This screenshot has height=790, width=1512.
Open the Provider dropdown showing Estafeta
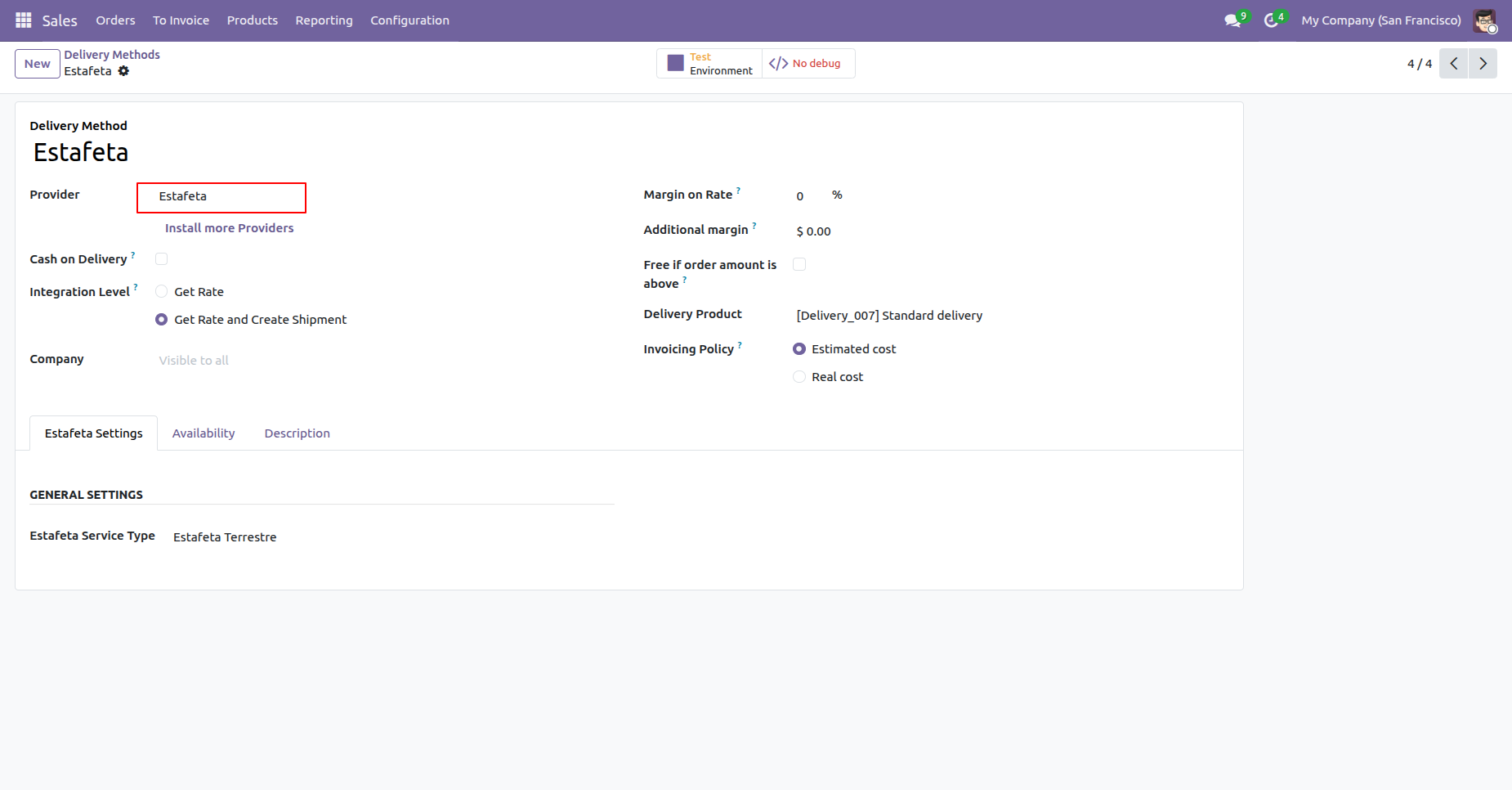coord(221,197)
